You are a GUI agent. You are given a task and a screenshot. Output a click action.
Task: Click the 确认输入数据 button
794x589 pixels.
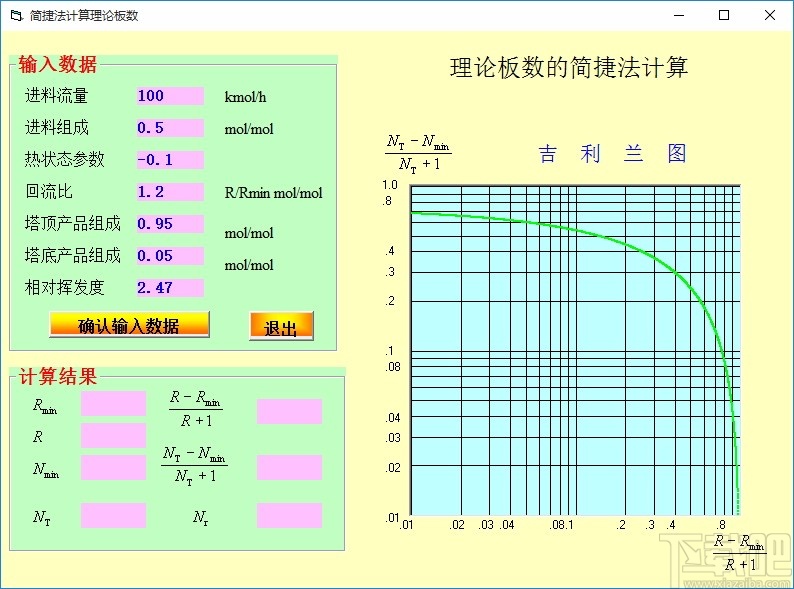click(129, 325)
